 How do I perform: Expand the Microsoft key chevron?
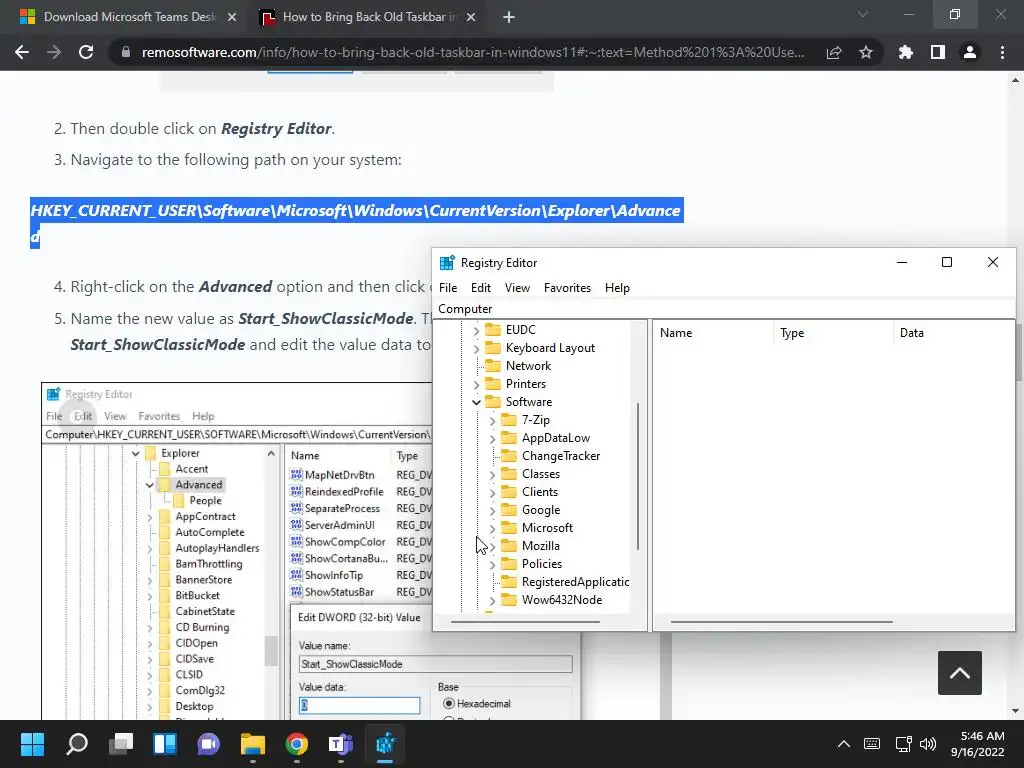[x=492, y=528]
